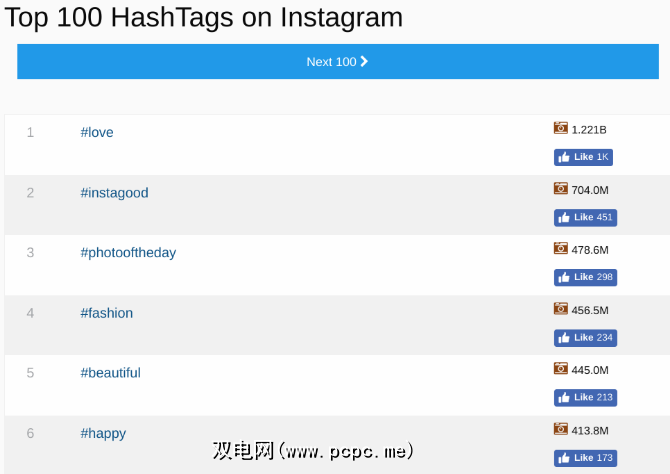Click the camera icon beside 413.8M

561,429
